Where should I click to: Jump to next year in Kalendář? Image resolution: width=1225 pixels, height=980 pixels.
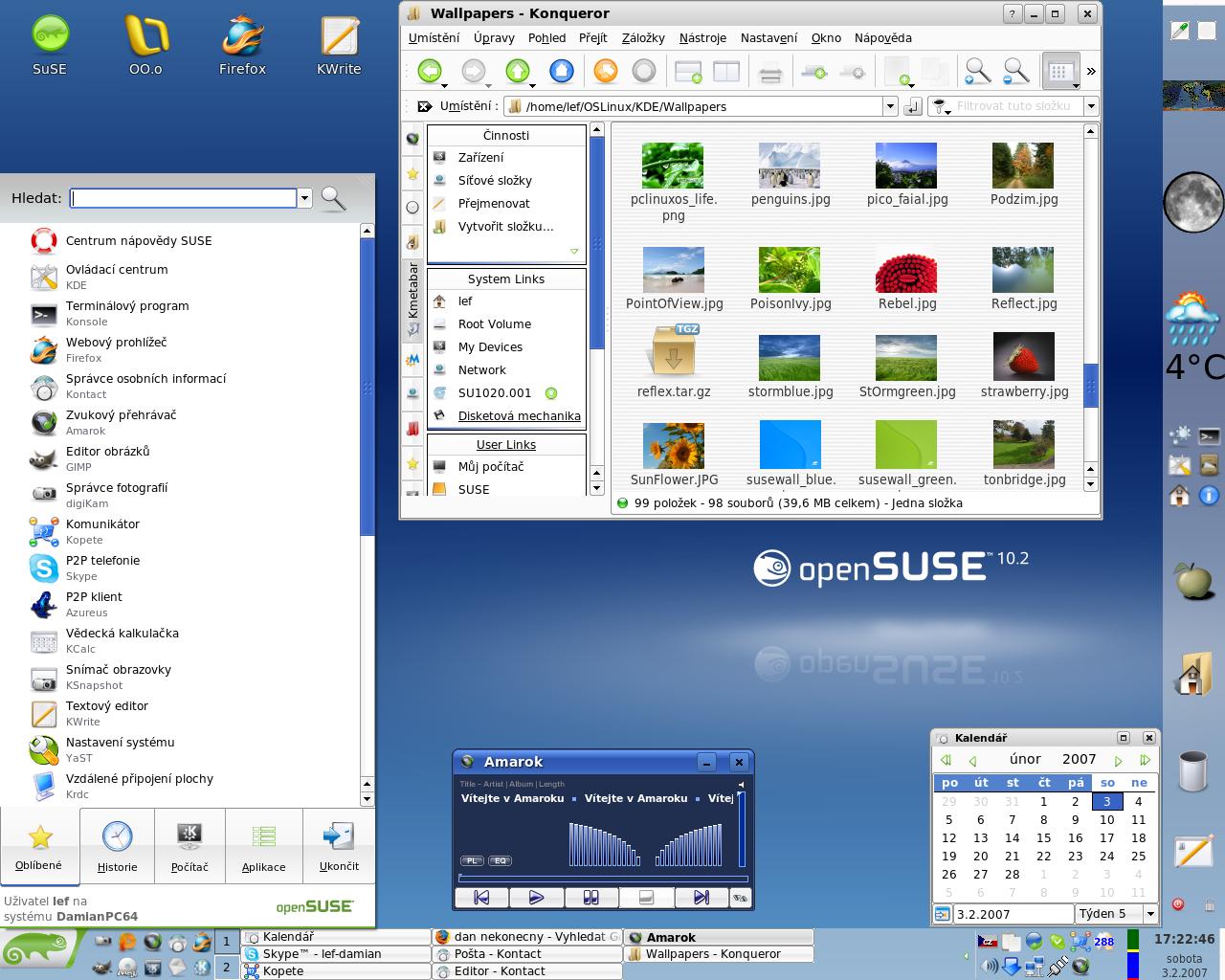tap(1145, 760)
